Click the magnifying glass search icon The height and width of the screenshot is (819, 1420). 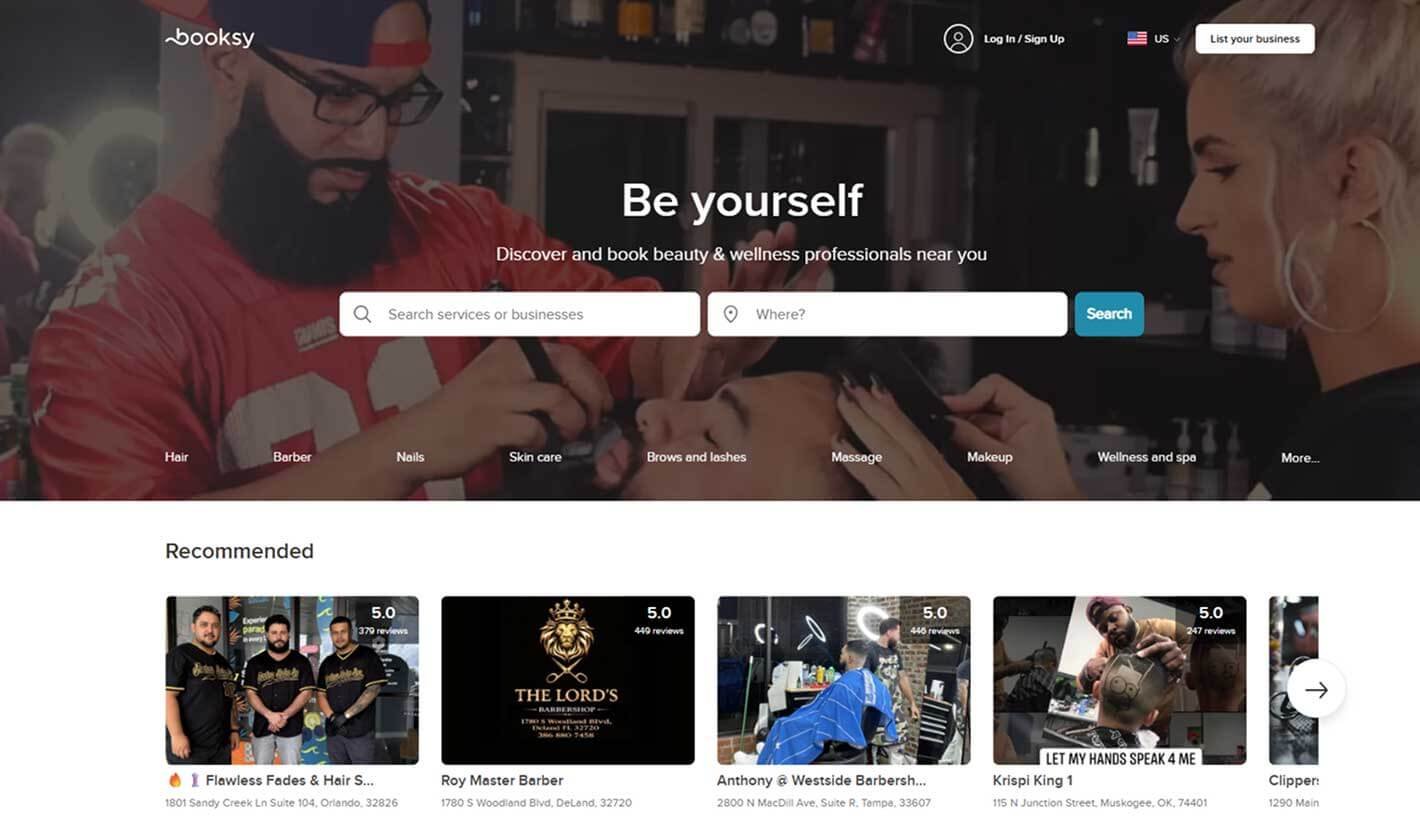pyautogui.click(x=362, y=314)
